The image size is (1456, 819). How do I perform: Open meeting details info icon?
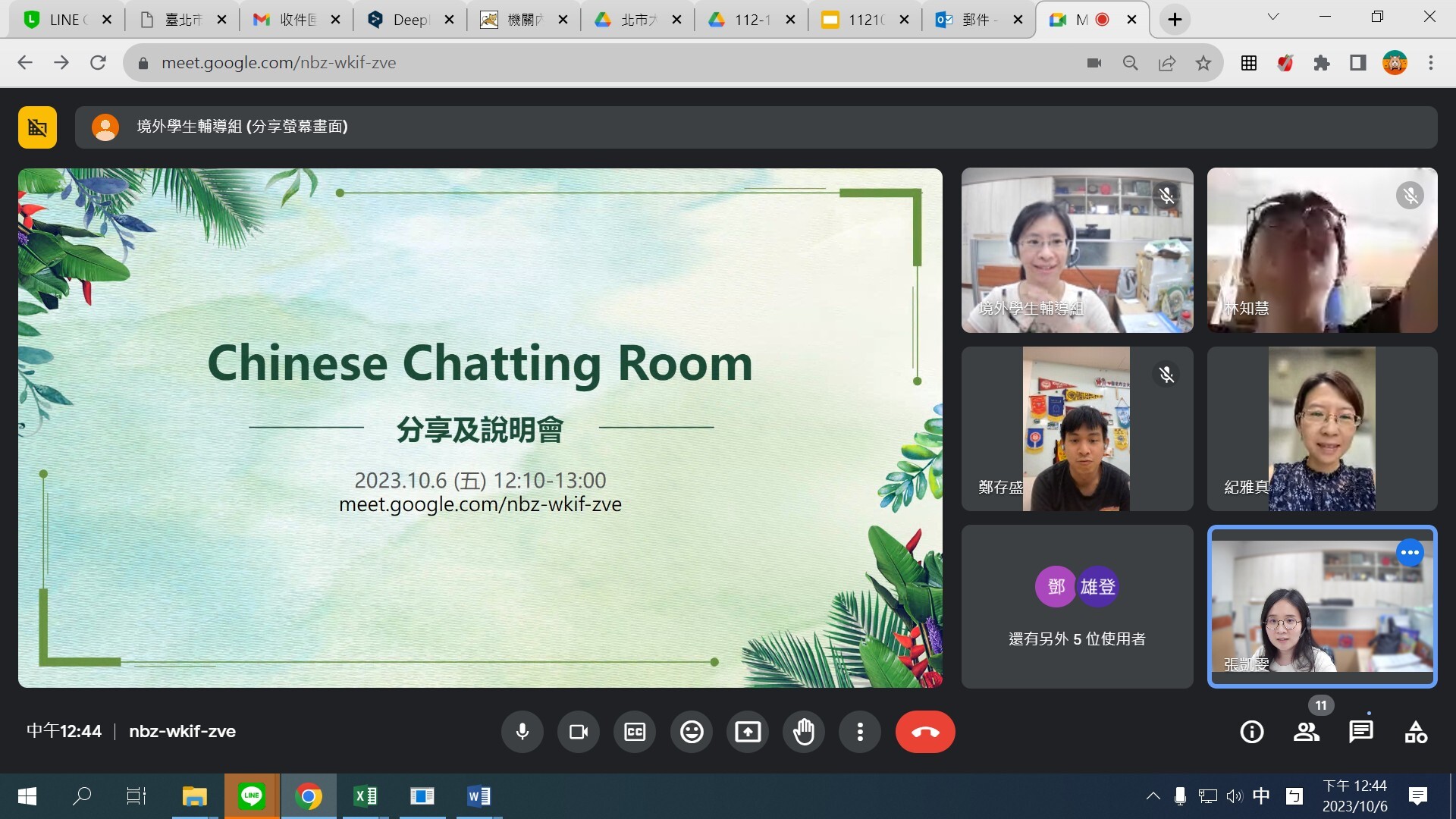coord(1252,732)
